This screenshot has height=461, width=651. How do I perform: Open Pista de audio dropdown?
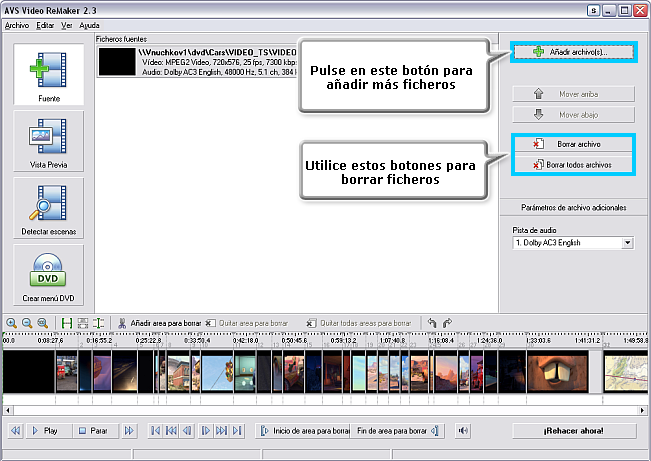[627, 243]
